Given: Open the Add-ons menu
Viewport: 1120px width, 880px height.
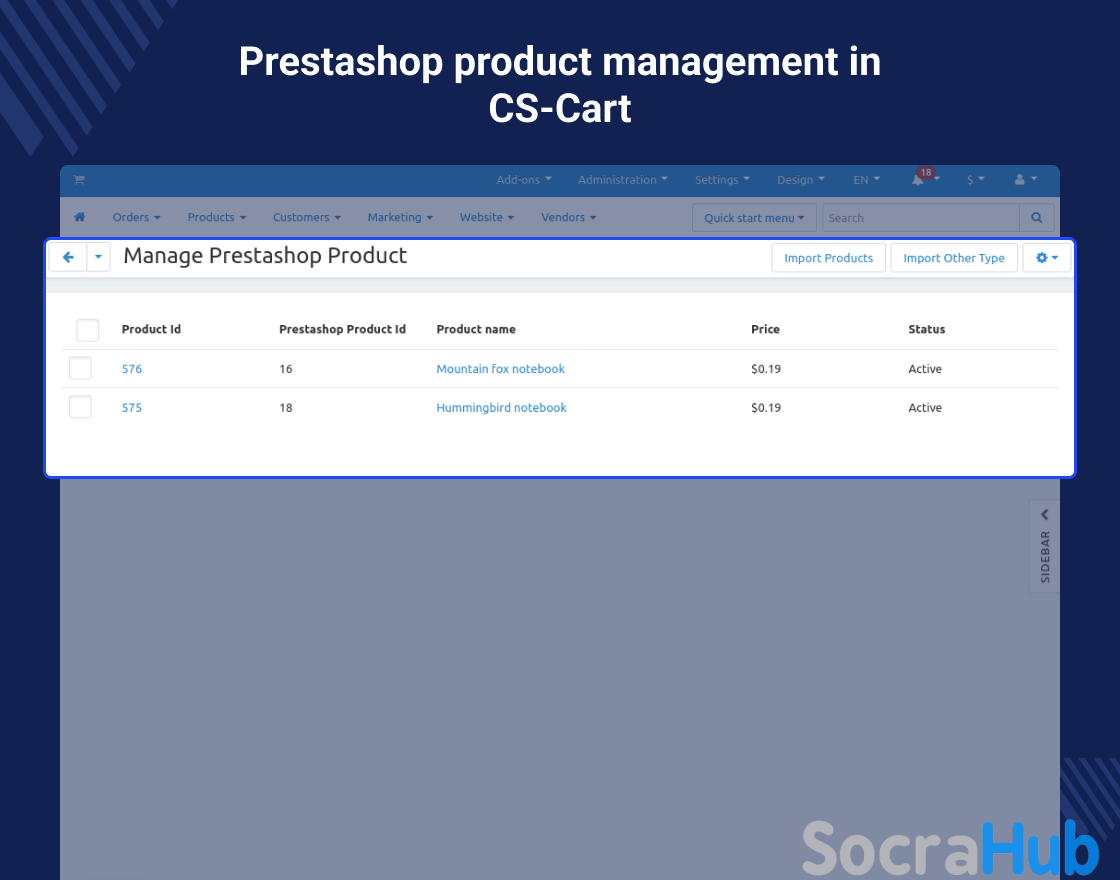Looking at the screenshot, I should (x=523, y=180).
